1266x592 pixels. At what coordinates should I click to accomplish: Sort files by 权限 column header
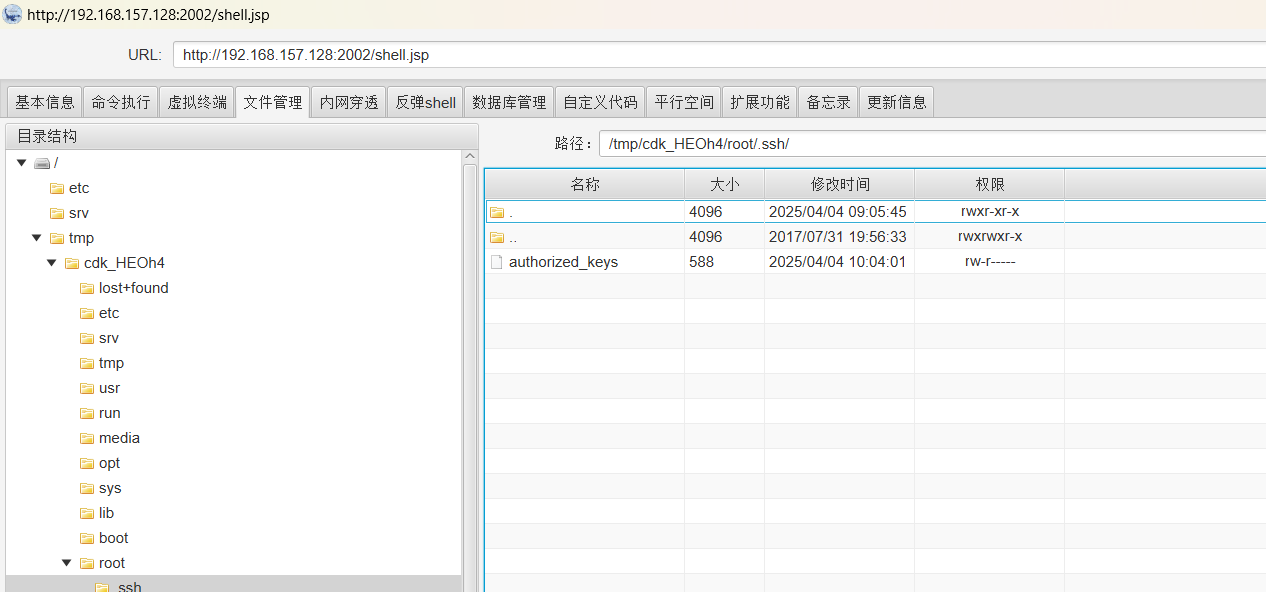[989, 184]
